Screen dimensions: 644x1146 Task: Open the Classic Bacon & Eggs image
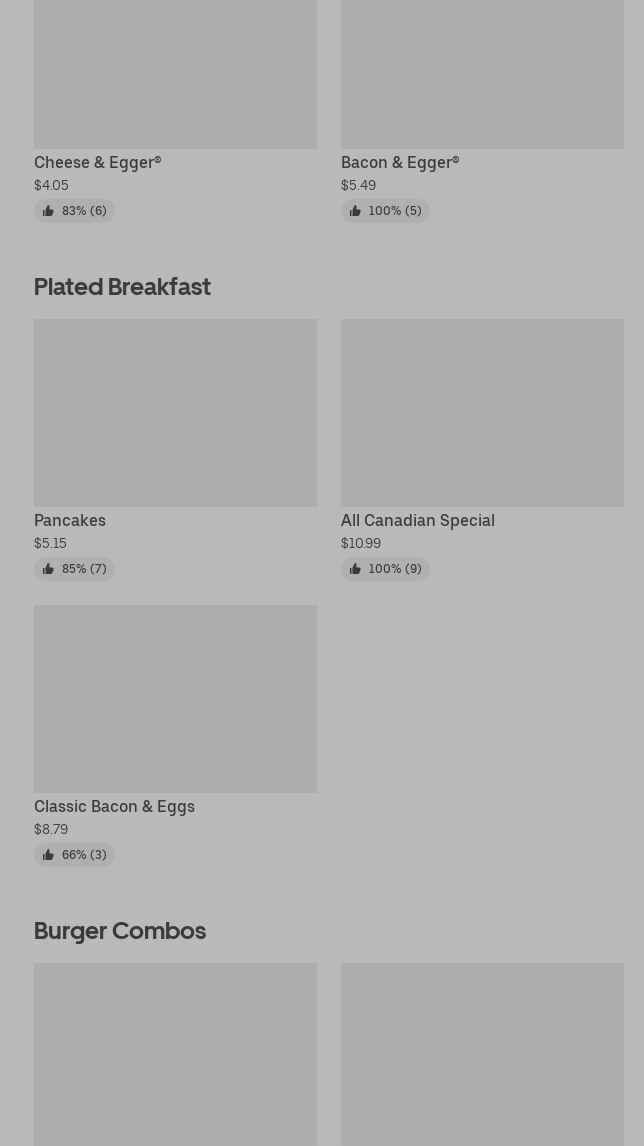point(175,698)
